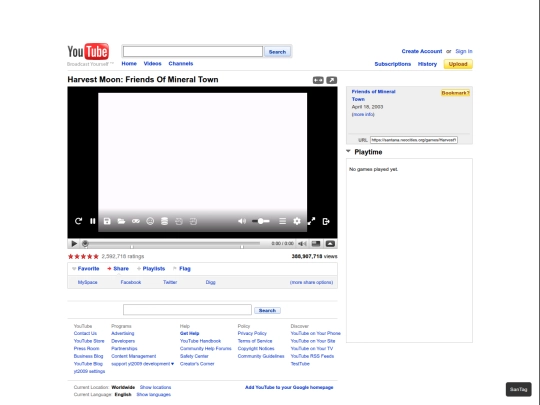Click the Bookmark? button
Image resolution: width=540 pixels, height=405 pixels.
point(455,93)
